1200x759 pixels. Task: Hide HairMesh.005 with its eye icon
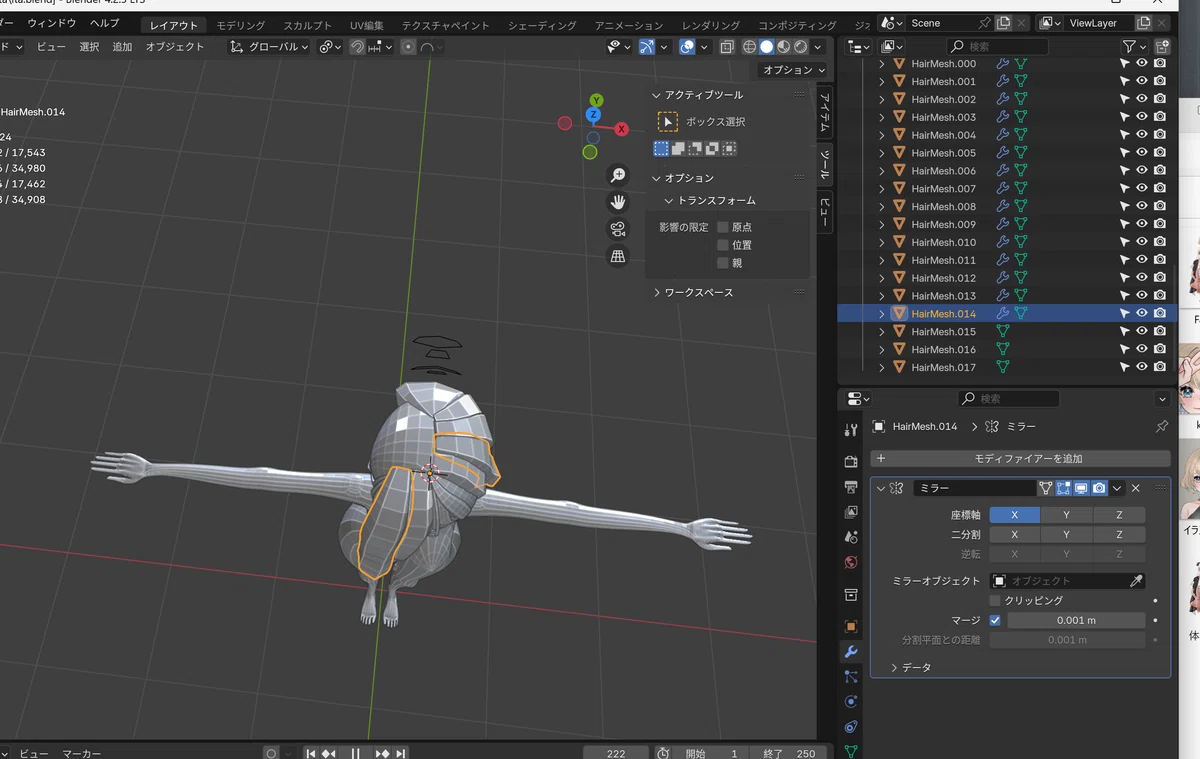pyautogui.click(x=1142, y=153)
